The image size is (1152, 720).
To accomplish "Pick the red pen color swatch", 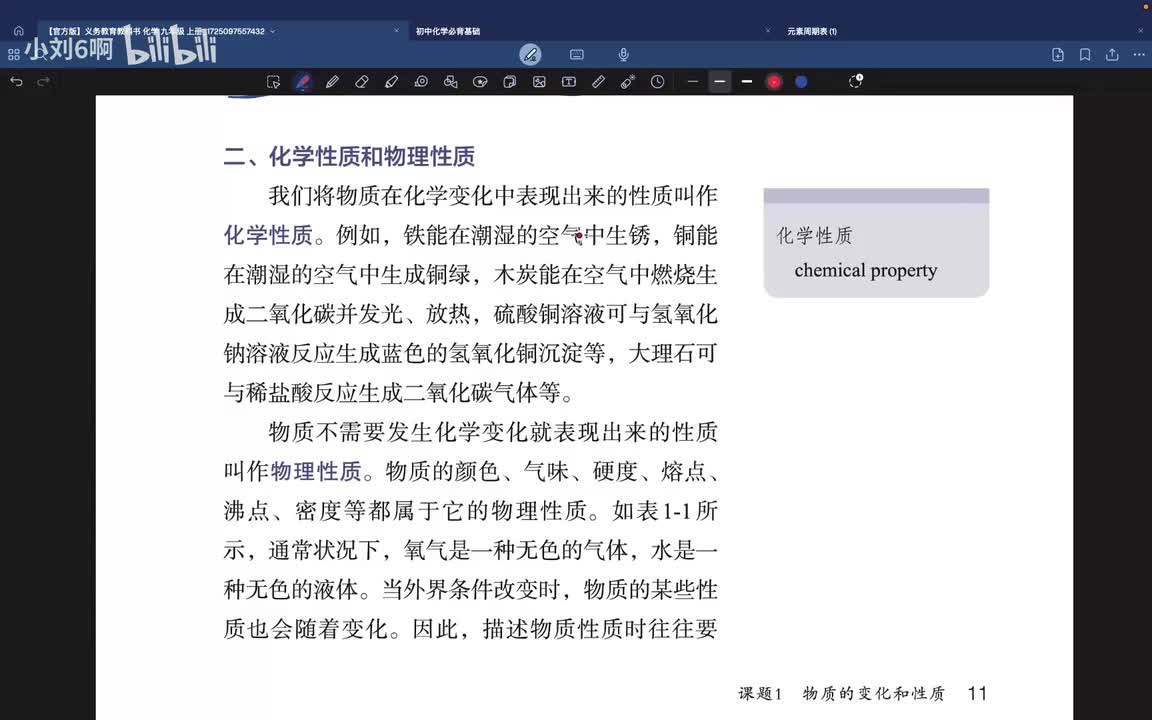I will click(774, 82).
